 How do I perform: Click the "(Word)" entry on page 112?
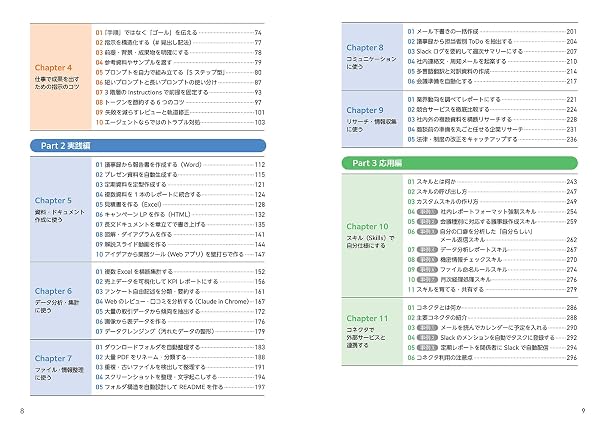[x=180, y=165]
